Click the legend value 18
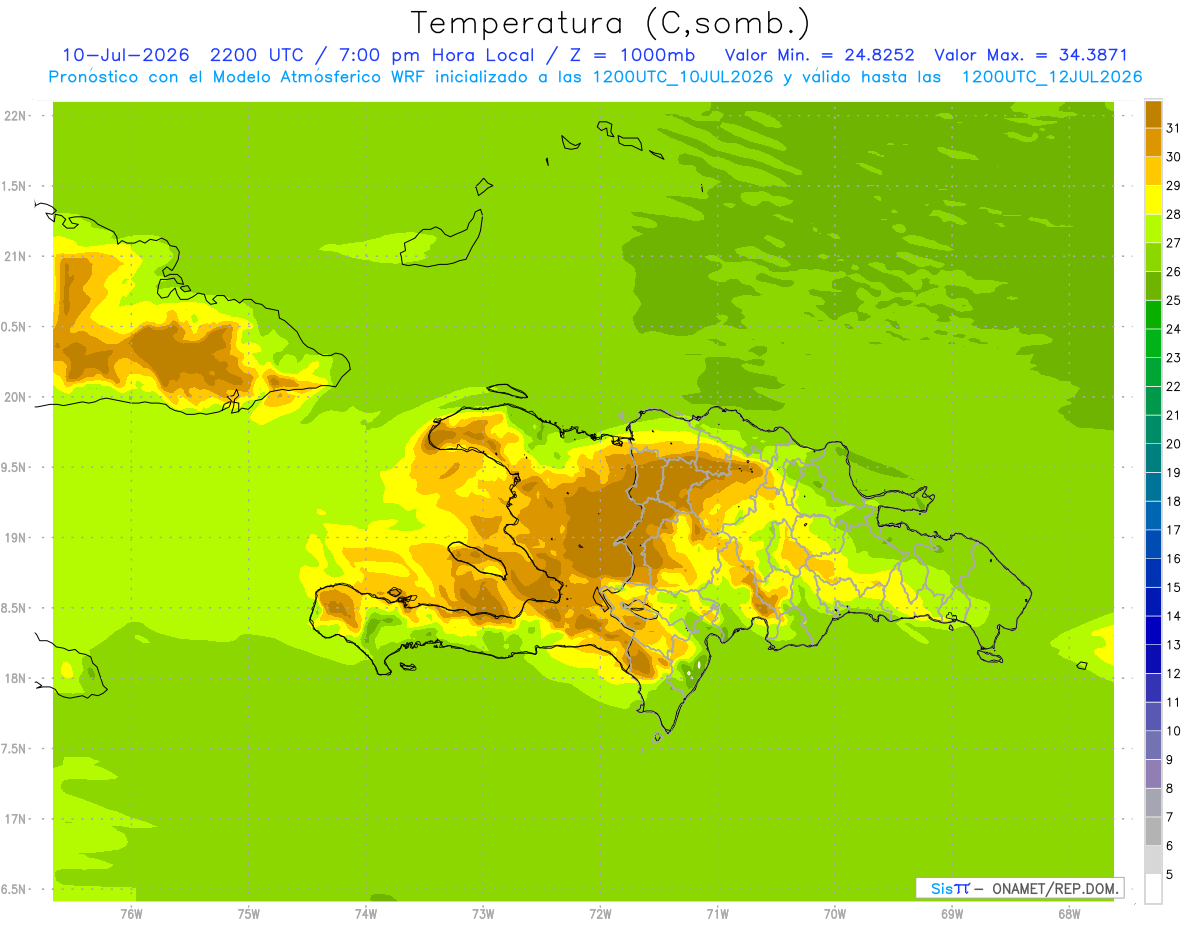 click(x=1173, y=501)
